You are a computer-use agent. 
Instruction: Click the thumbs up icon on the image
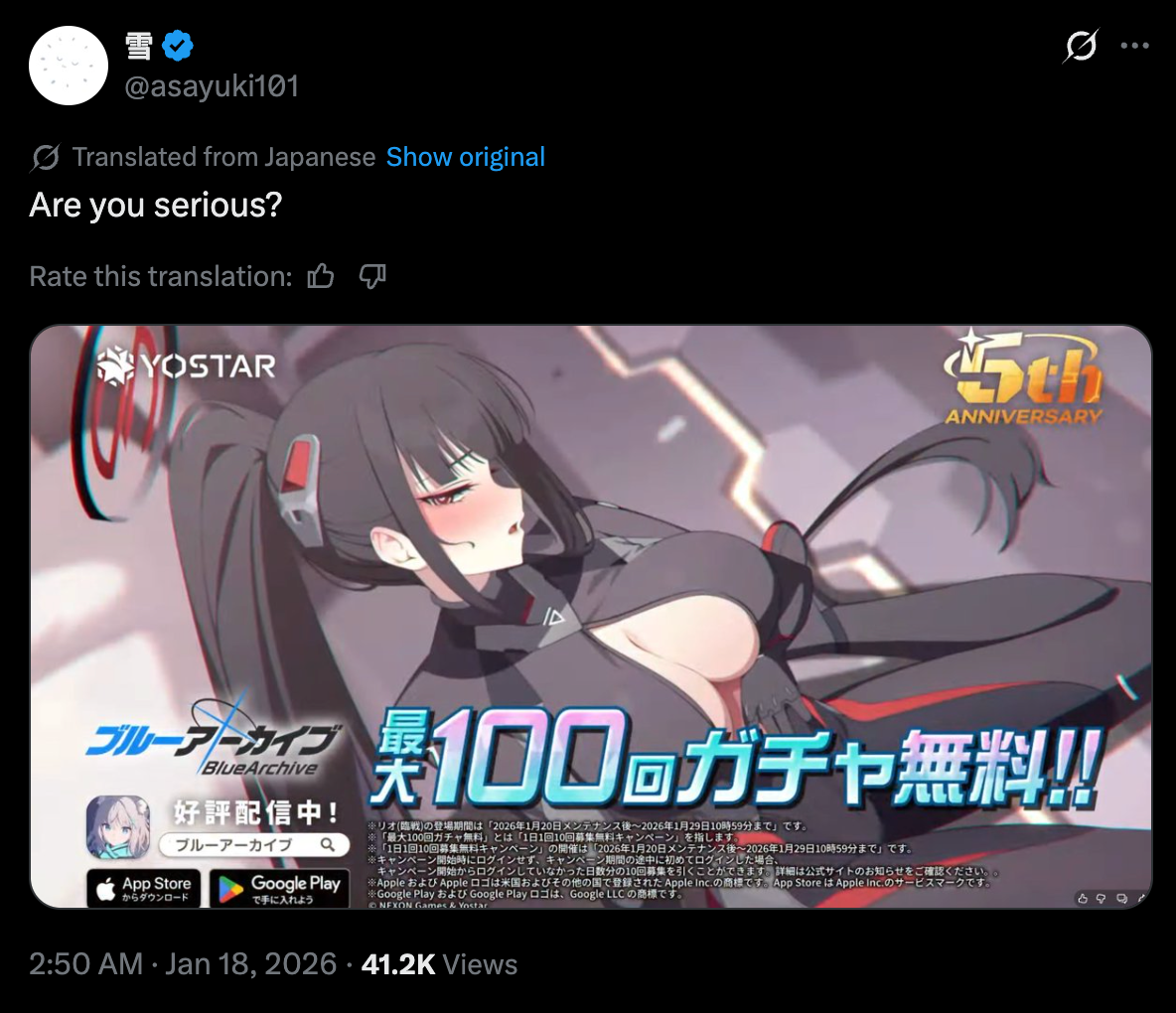(x=1083, y=898)
